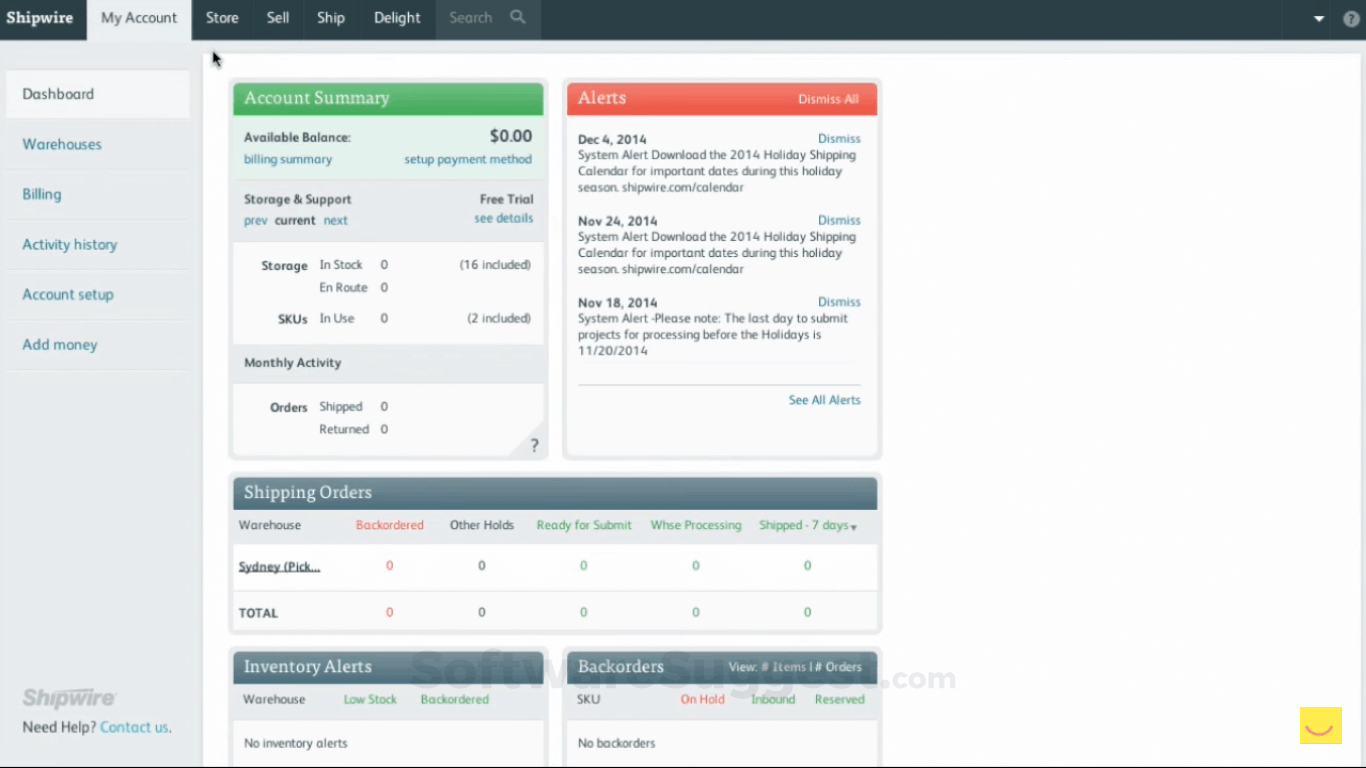1366x768 pixels.
Task: Open the search magnifier icon
Action: pyautogui.click(x=516, y=17)
